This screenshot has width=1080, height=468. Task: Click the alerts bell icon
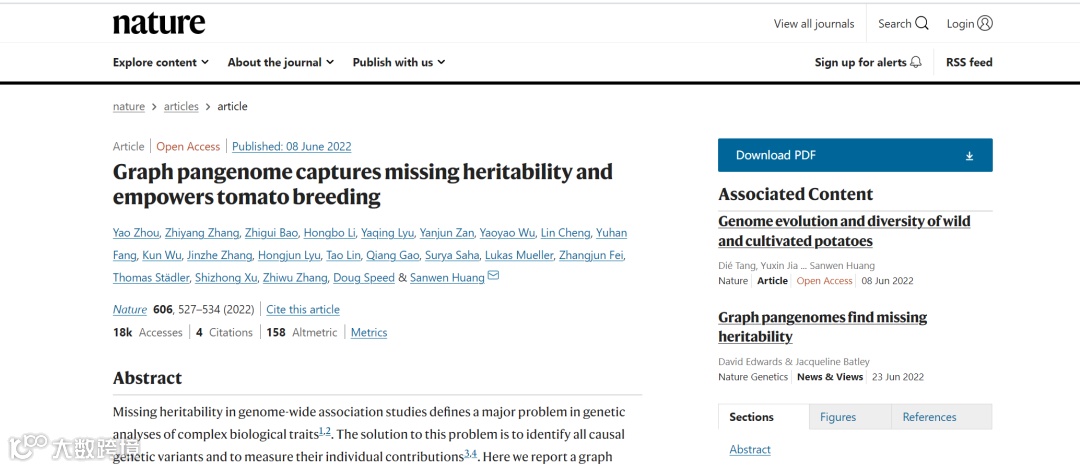915,62
